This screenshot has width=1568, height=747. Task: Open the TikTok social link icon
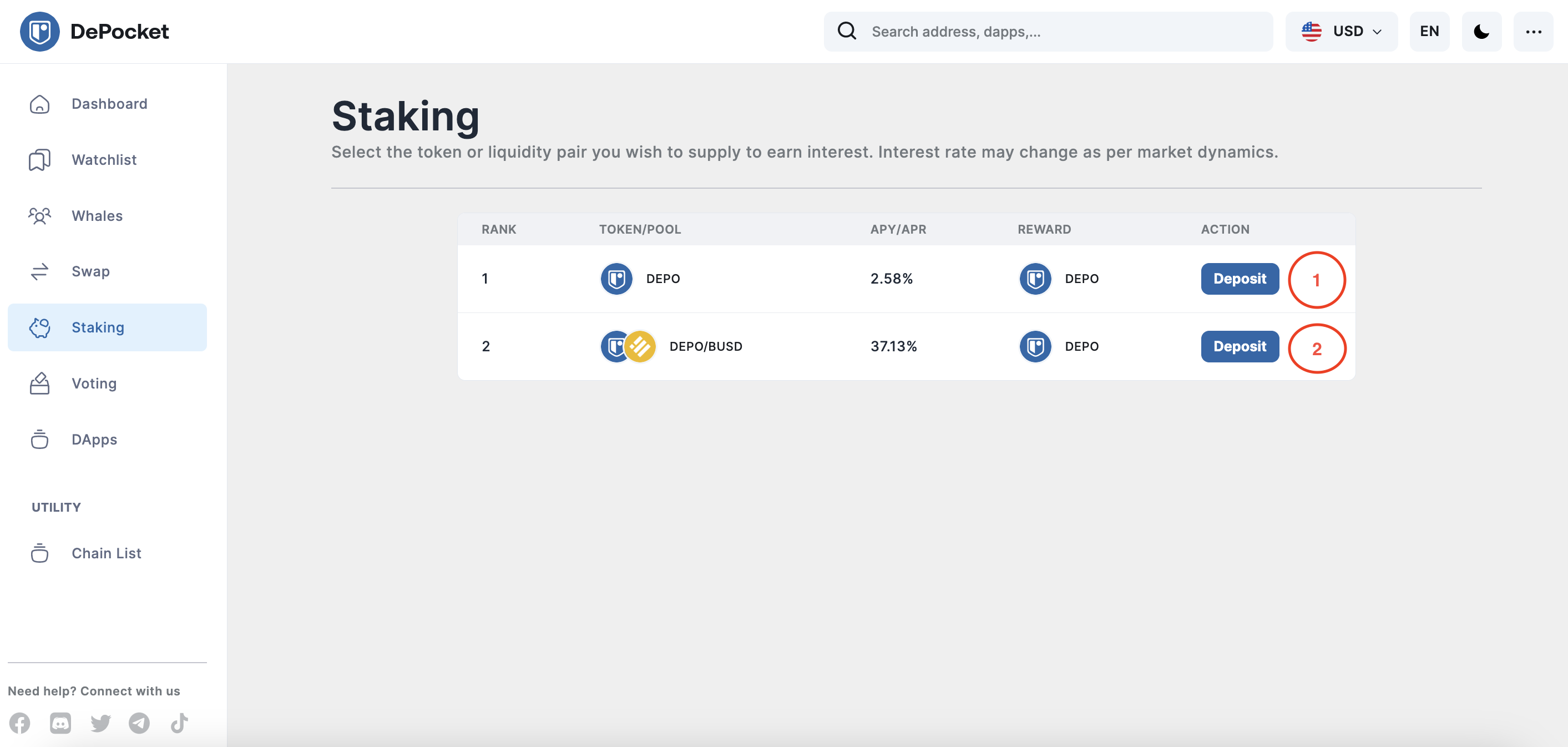(179, 723)
